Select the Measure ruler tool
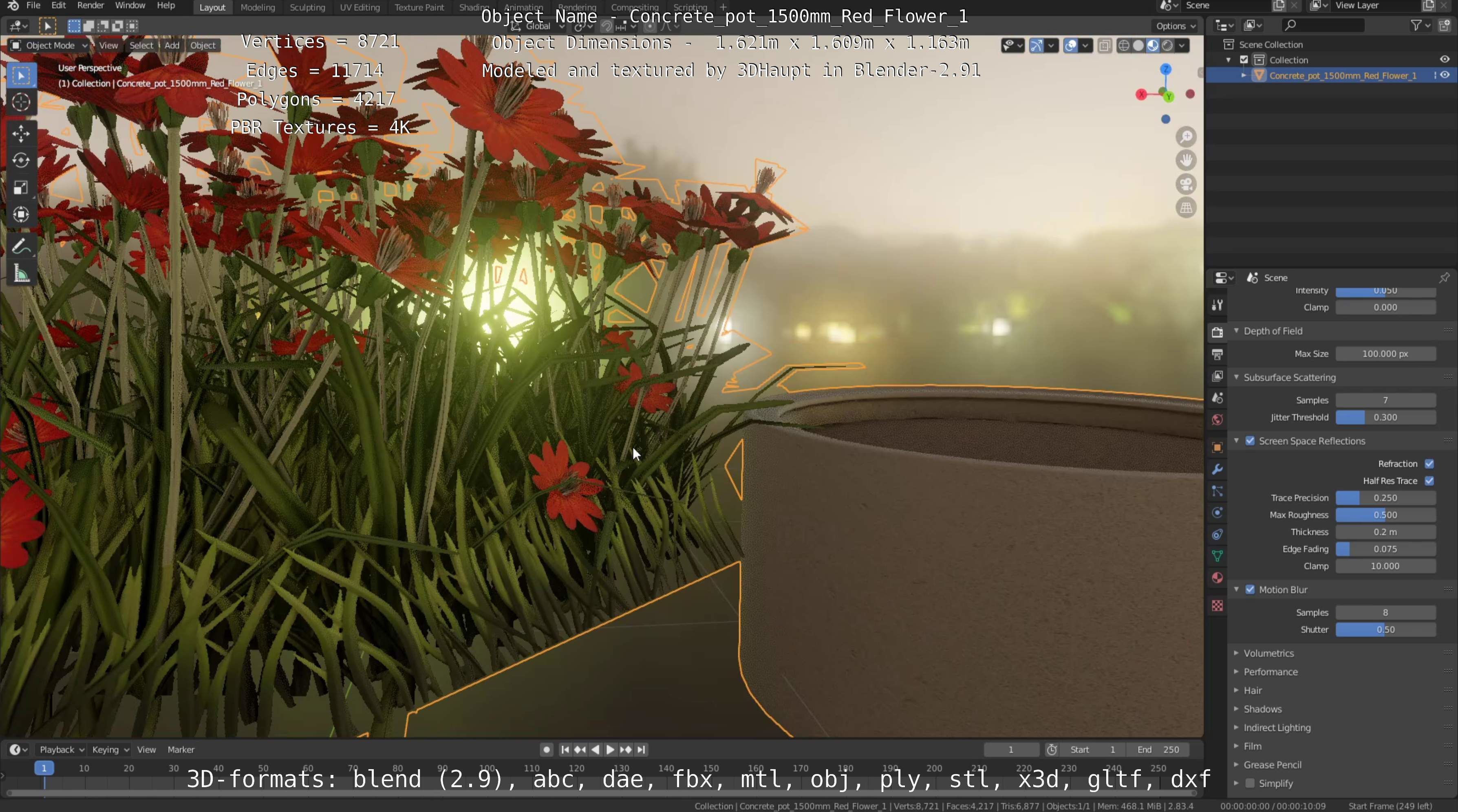This screenshot has width=1458, height=812. (21, 274)
